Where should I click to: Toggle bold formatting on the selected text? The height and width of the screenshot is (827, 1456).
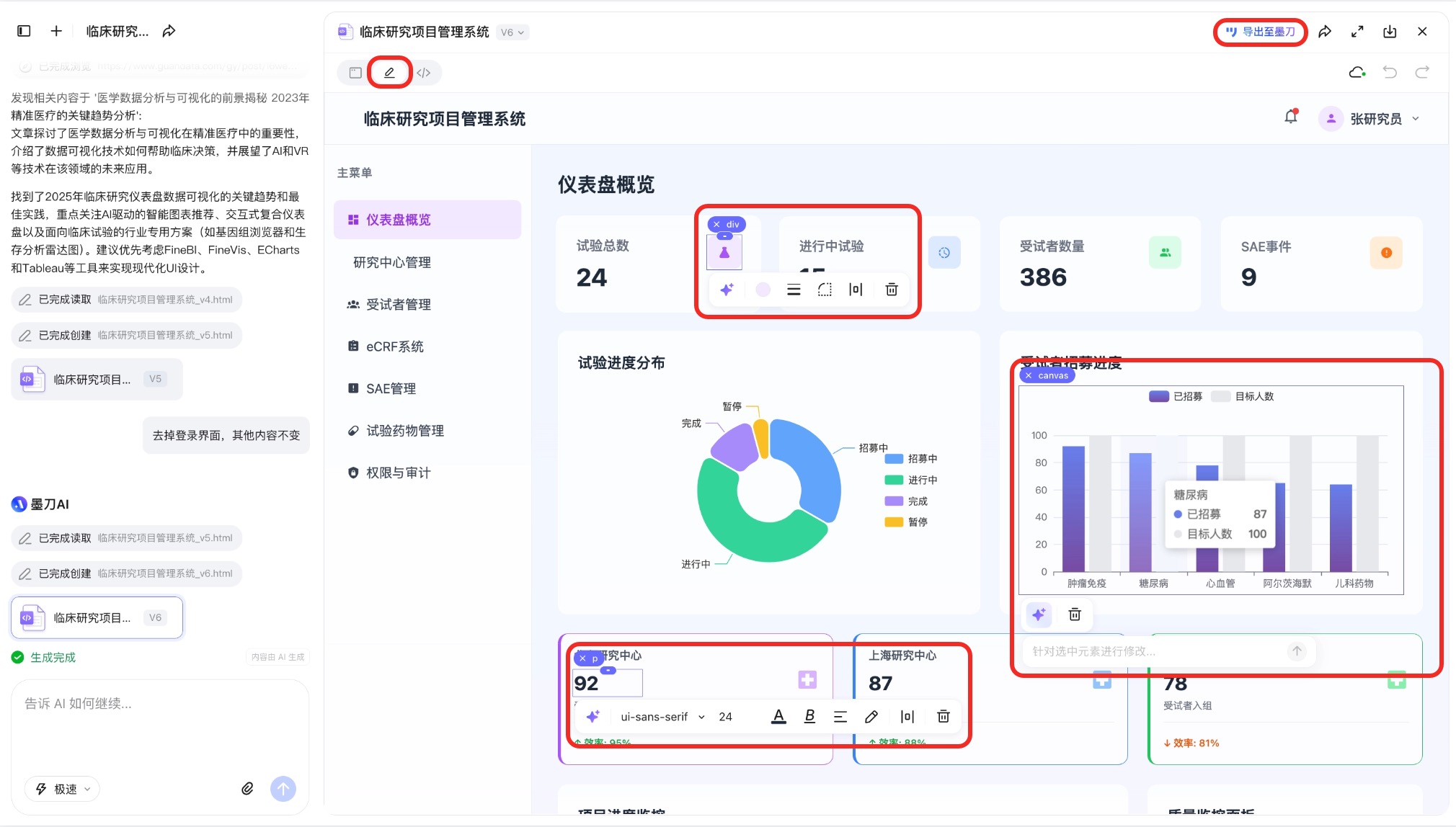[x=809, y=716]
